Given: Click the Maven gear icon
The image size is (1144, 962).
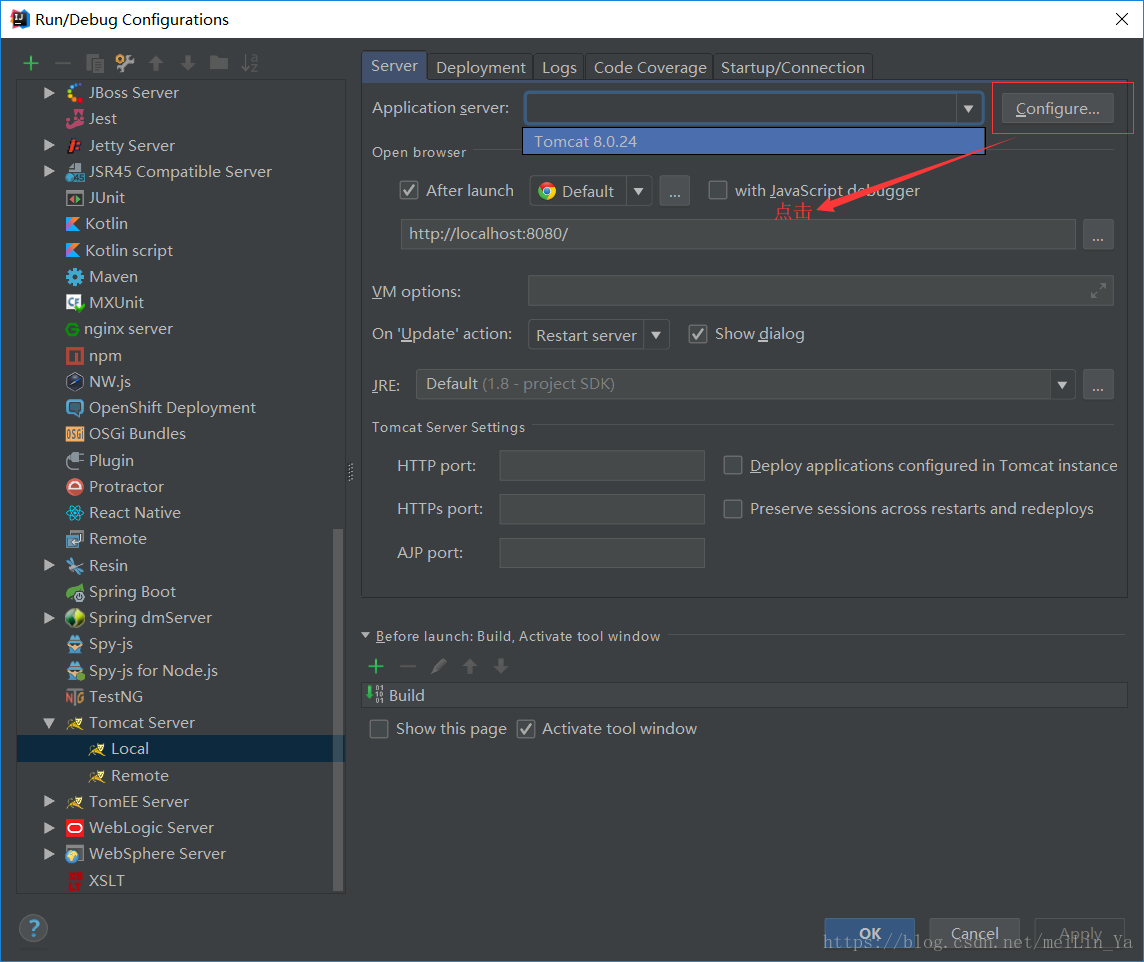Looking at the screenshot, I should click(74, 277).
